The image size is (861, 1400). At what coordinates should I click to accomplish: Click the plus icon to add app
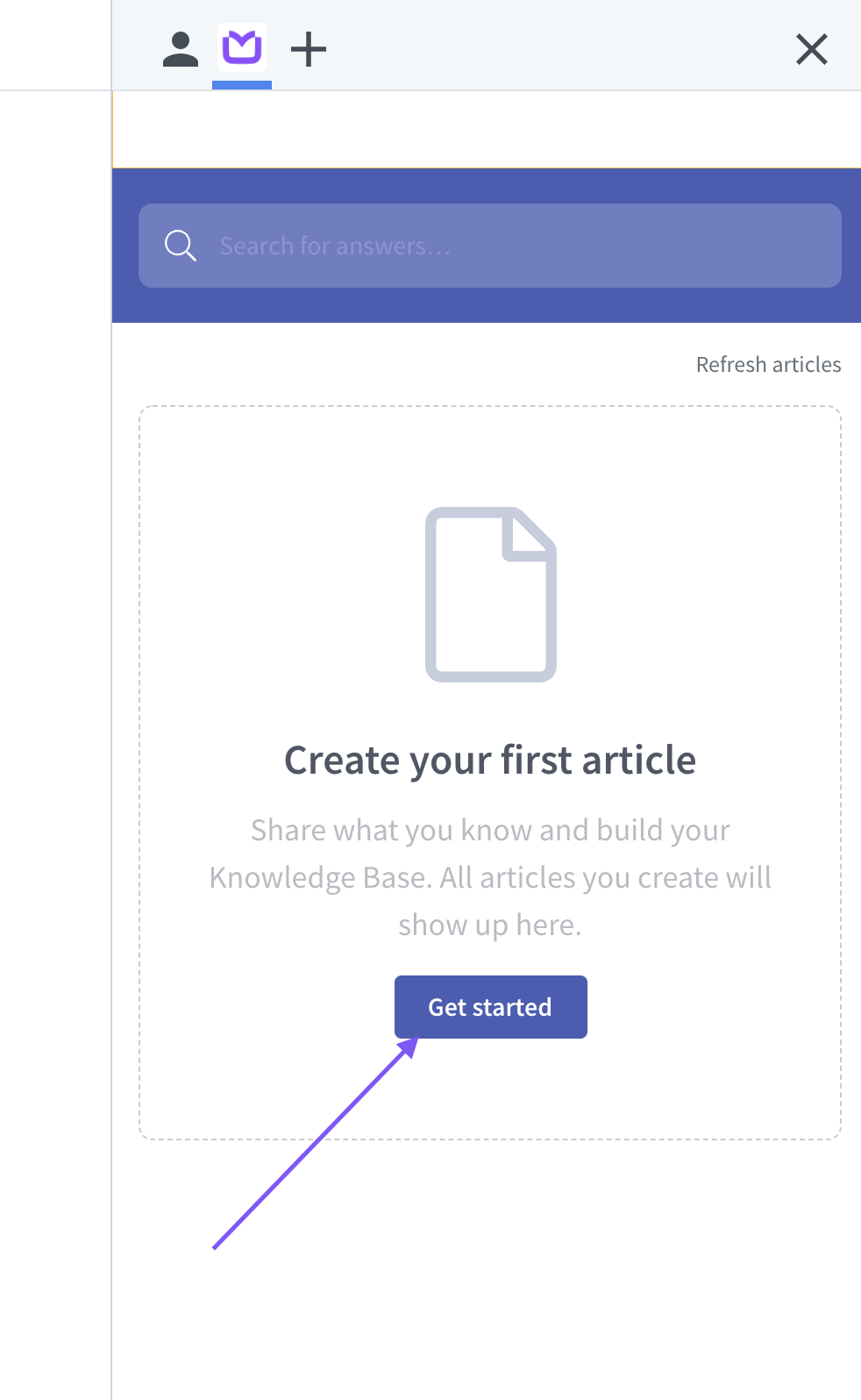pyautogui.click(x=309, y=49)
